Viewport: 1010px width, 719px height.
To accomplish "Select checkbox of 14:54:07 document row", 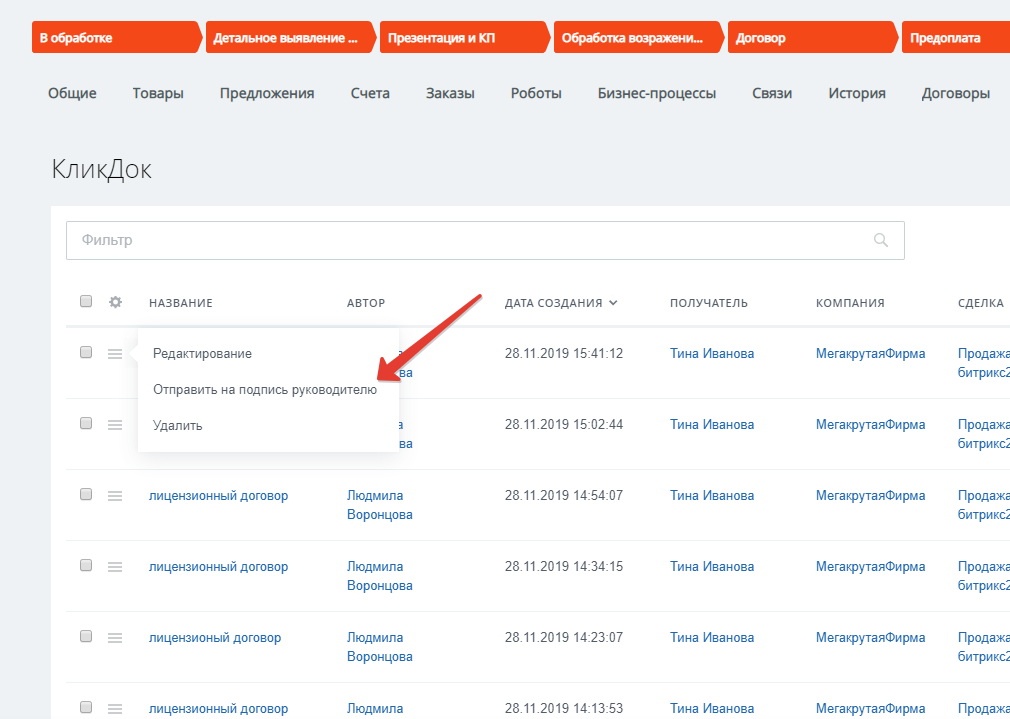I will click(x=86, y=495).
